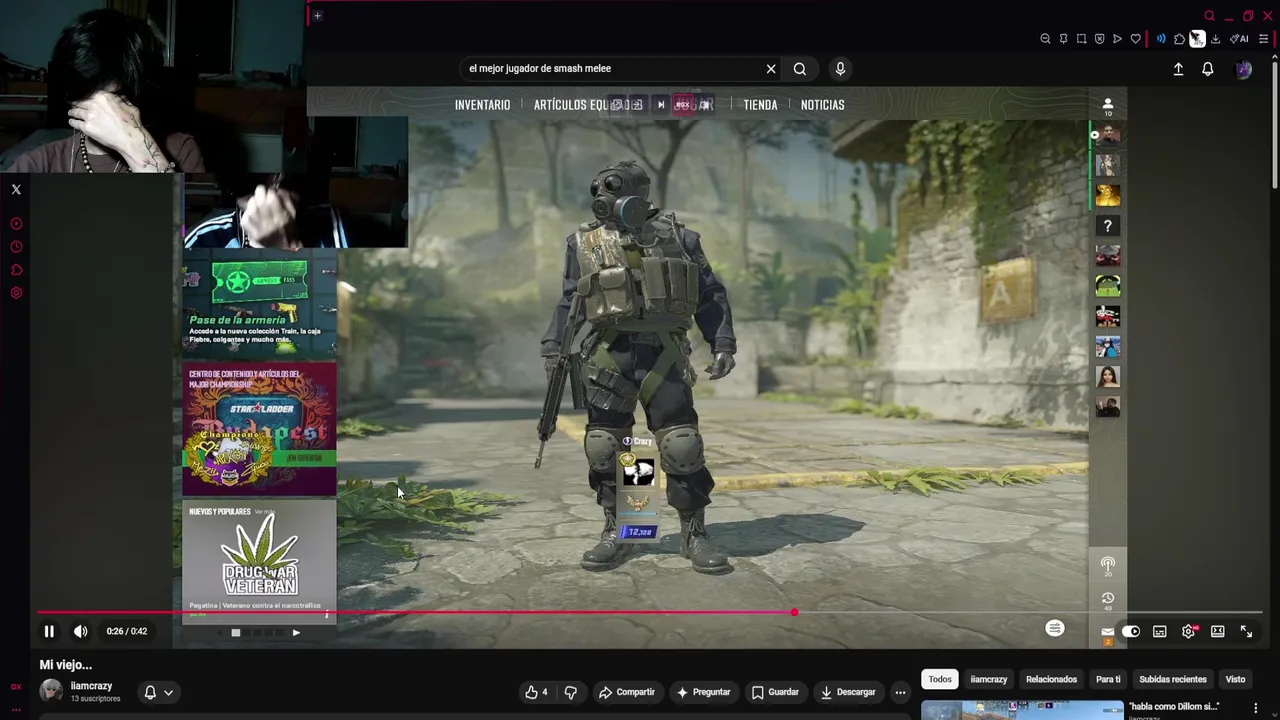The image size is (1280, 720).
Task: Select the Relacionados filter chip
Action: pyautogui.click(x=1051, y=679)
